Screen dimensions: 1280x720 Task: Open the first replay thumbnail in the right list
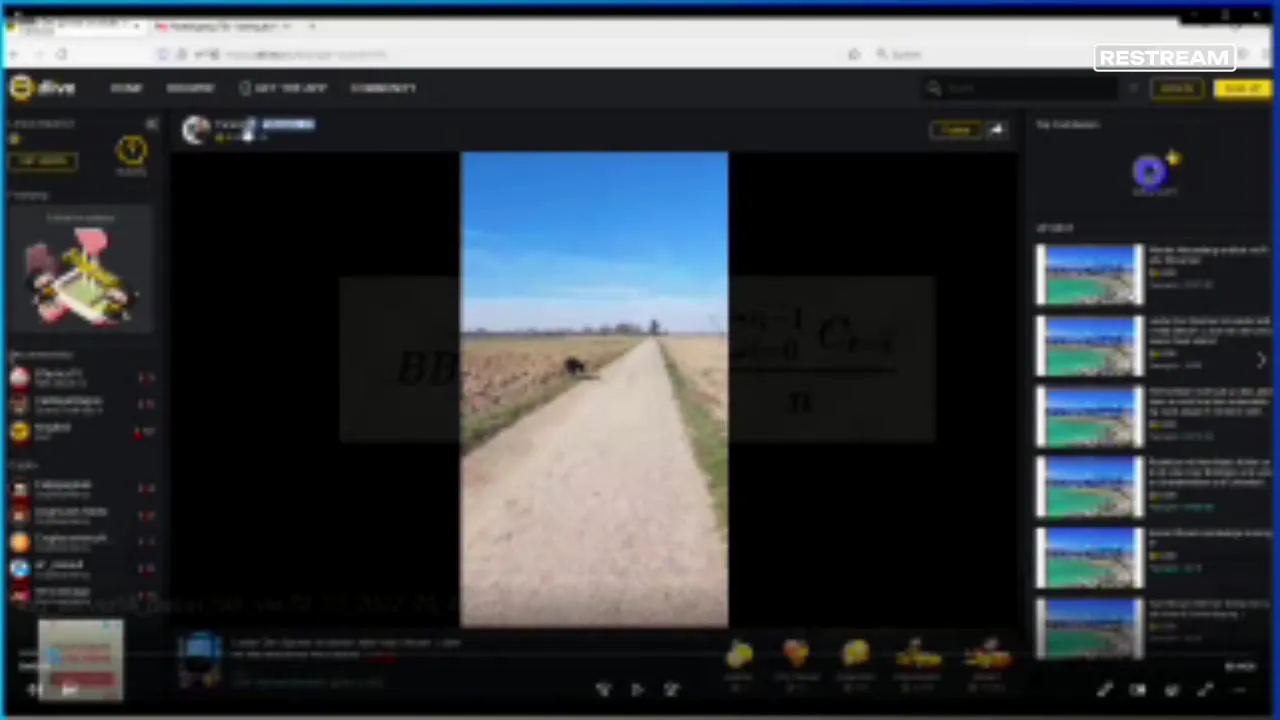pos(1090,274)
